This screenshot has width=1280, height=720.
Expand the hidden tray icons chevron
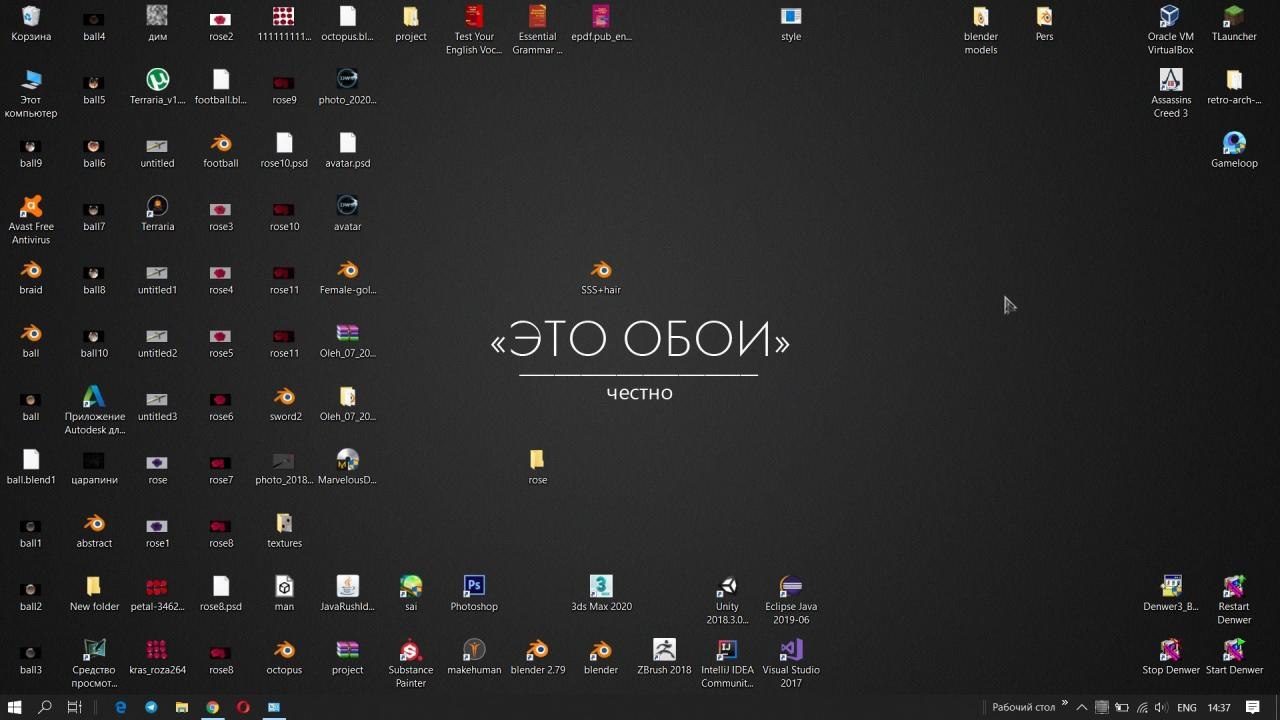tap(1081, 707)
